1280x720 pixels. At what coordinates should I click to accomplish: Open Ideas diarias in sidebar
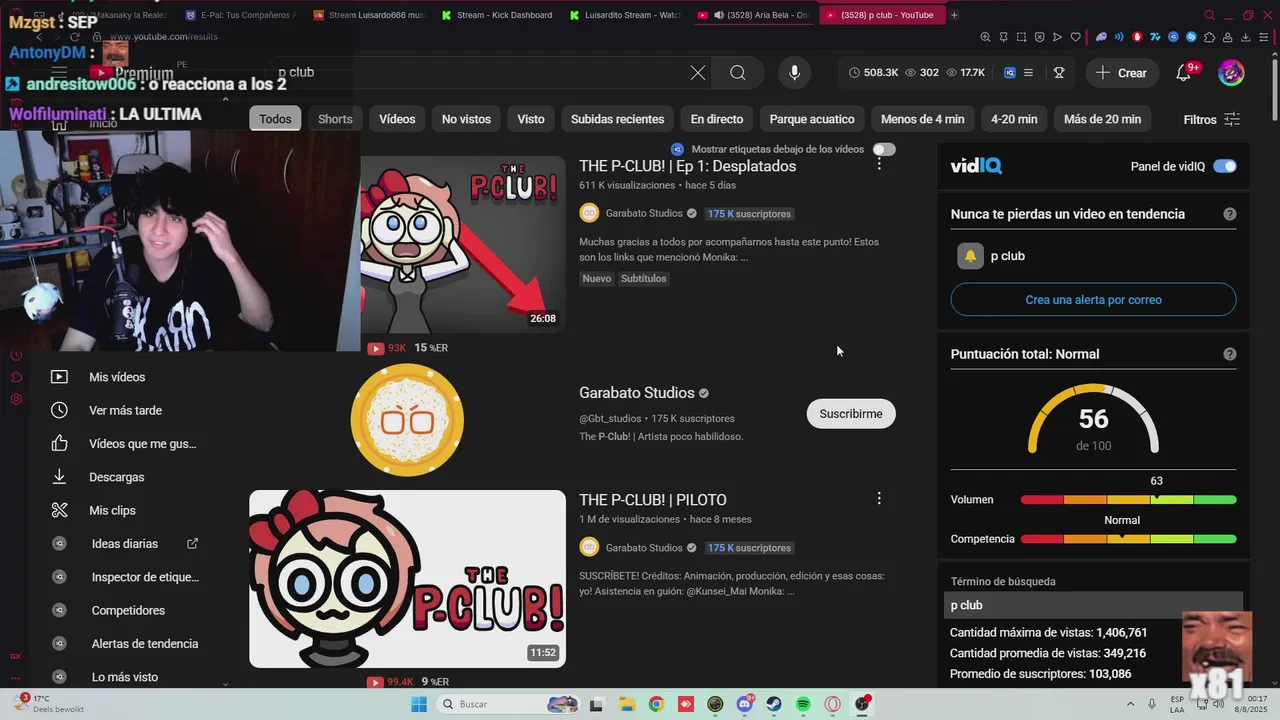[x=126, y=544]
